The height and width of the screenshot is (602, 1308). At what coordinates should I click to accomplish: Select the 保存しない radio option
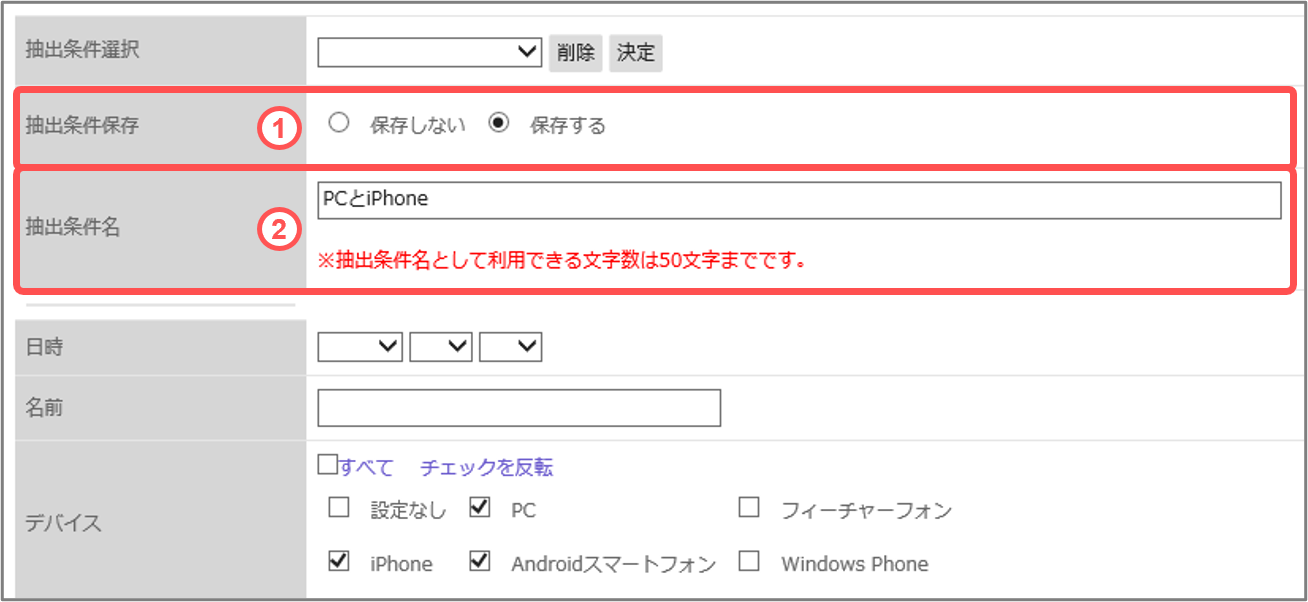[x=339, y=123]
